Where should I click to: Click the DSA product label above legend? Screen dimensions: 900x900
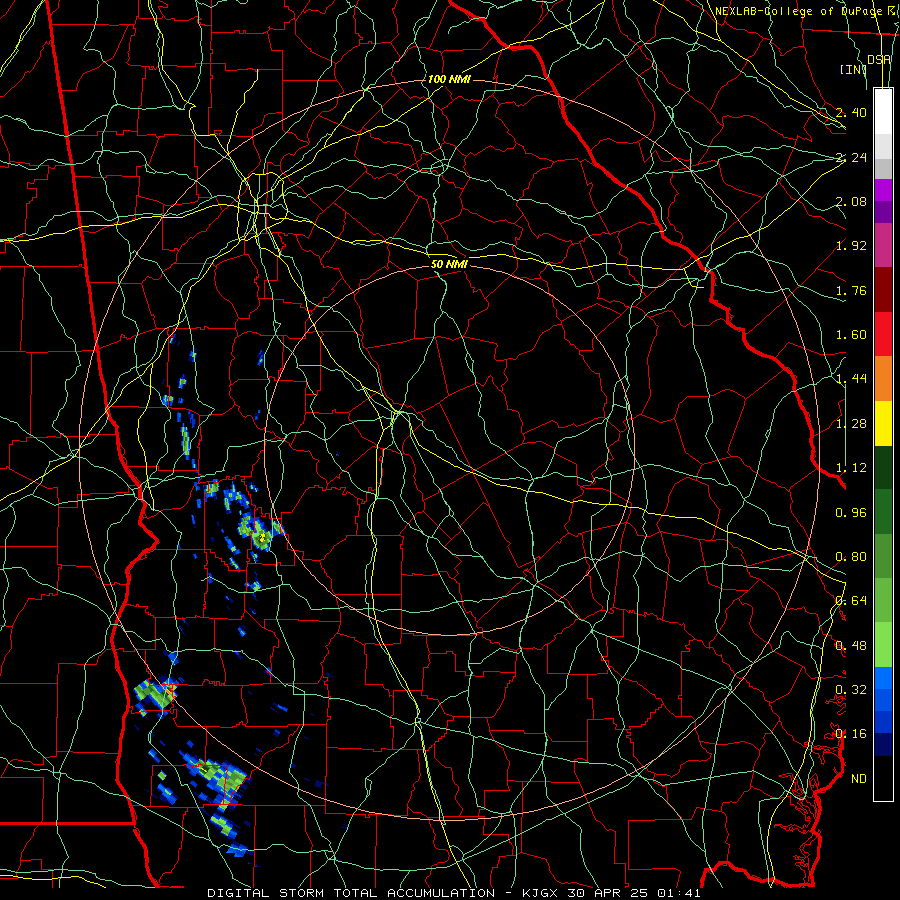pyautogui.click(x=879, y=59)
